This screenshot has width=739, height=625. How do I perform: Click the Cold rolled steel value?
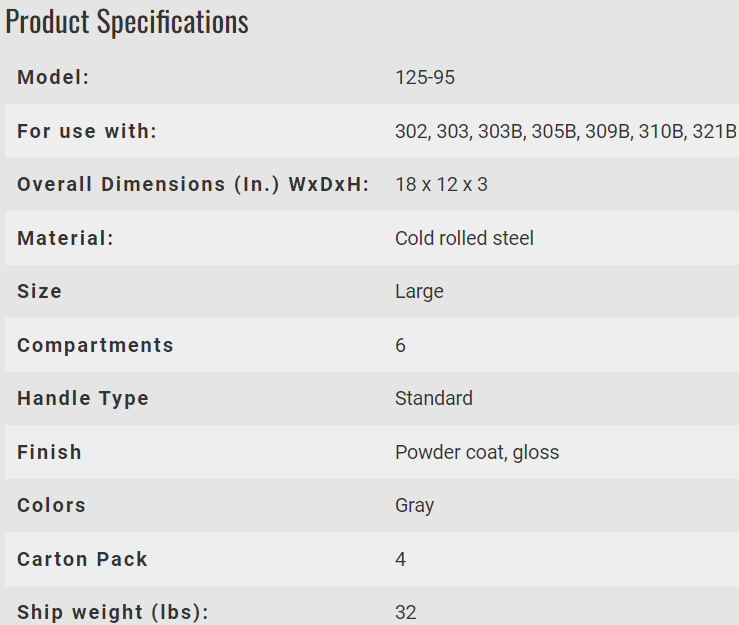(x=464, y=238)
